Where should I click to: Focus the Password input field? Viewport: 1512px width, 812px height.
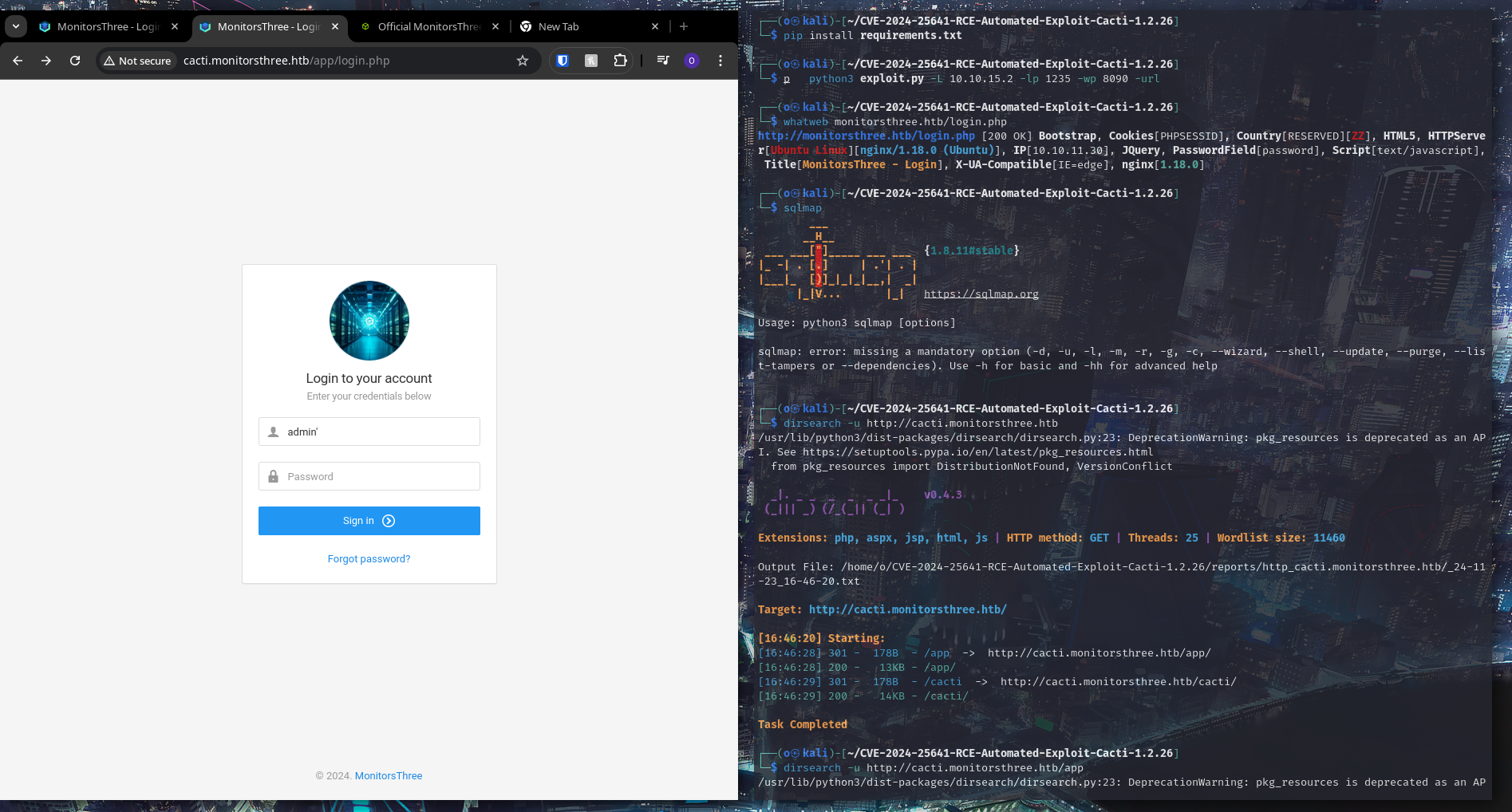[x=369, y=476]
